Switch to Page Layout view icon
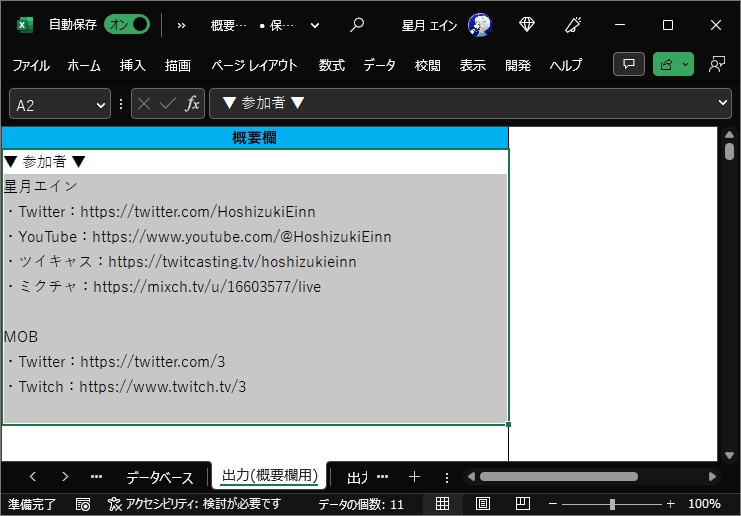Viewport: 741px width, 516px height. pyautogui.click(x=483, y=504)
